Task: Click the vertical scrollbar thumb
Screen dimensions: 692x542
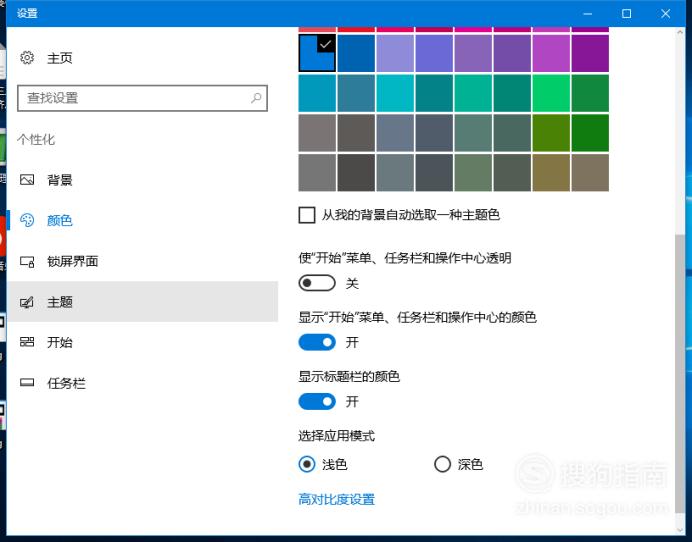Action: pos(680,374)
